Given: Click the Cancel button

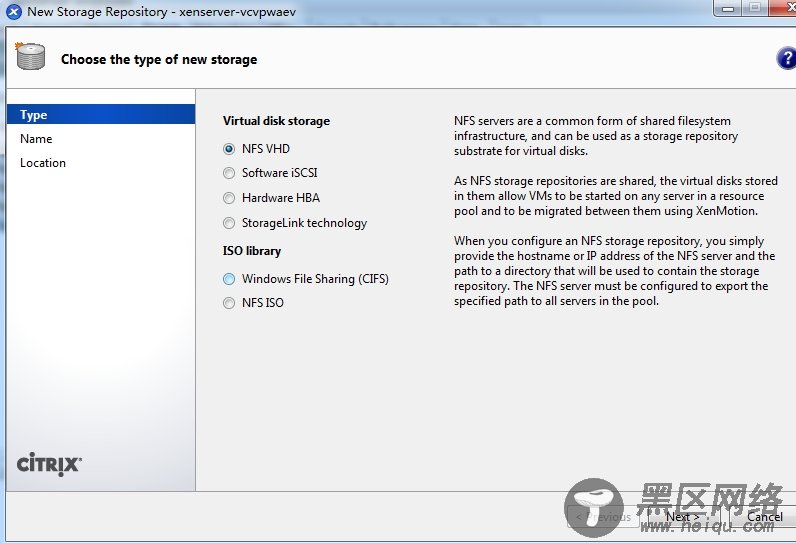Looking at the screenshot, I should pyautogui.click(x=763, y=517).
